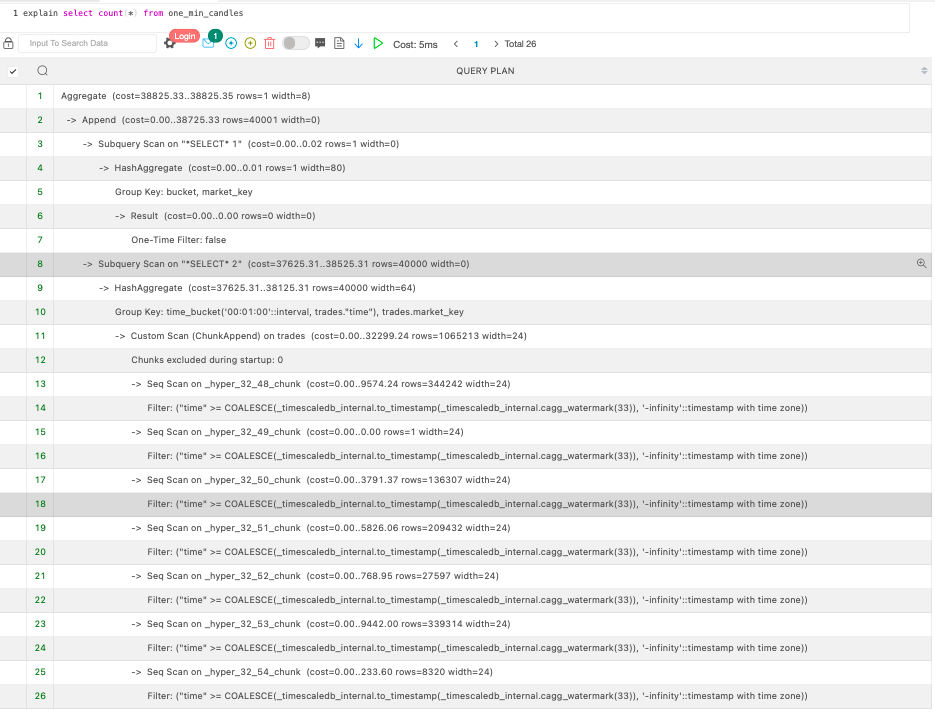This screenshot has height=713, width=935.
Task: Click the blue crosshair target icon
Action: coord(230,44)
